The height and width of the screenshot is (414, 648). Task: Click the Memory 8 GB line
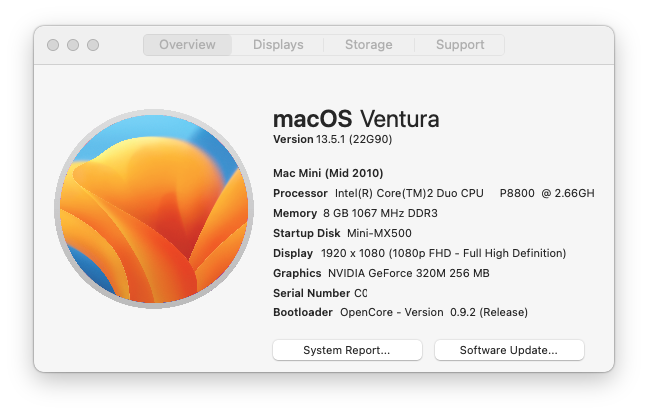[x=355, y=213]
